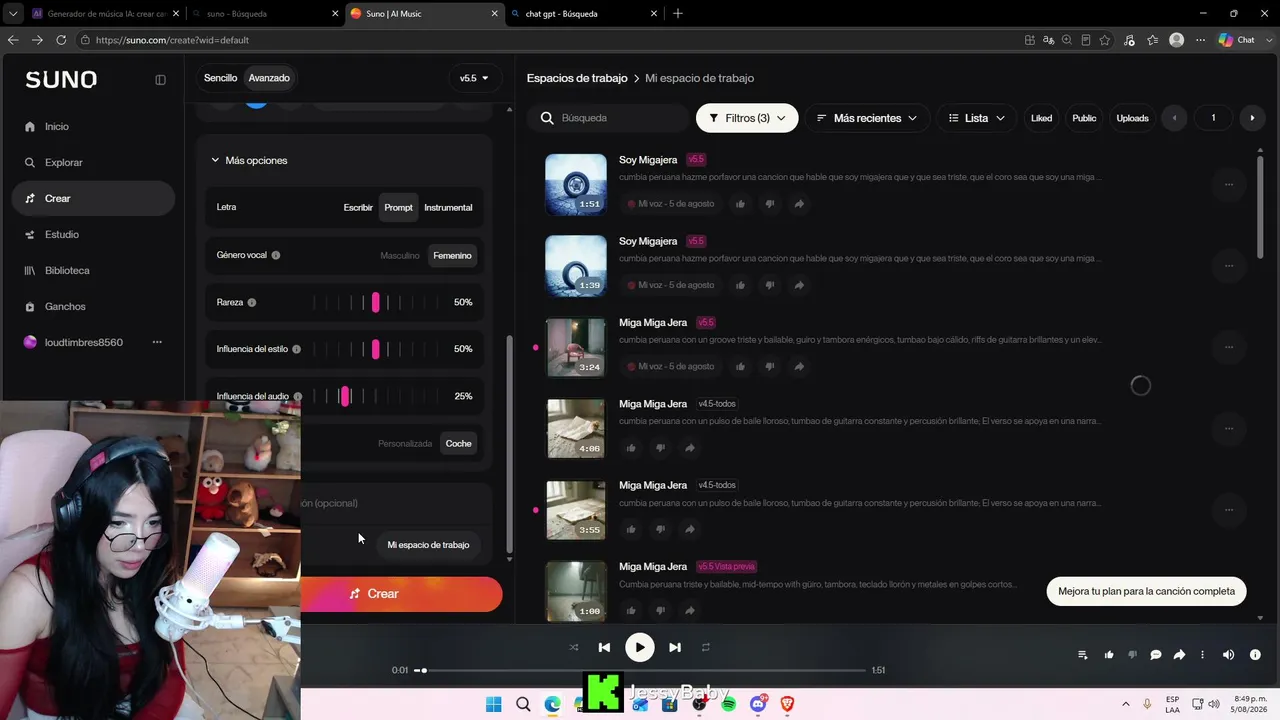Select Instrumental lyrics mode
The height and width of the screenshot is (720, 1280).
click(x=448, y=208)
